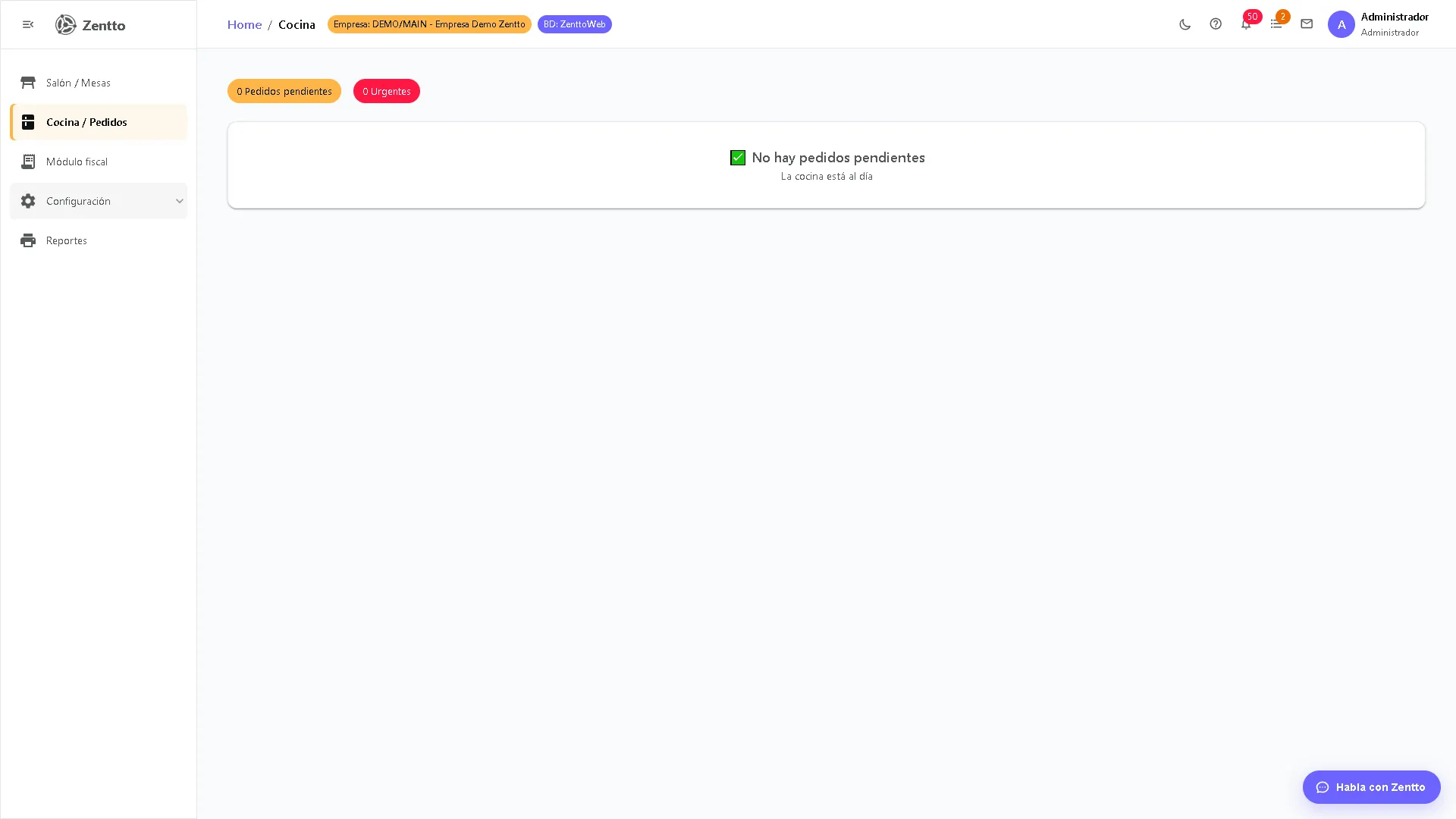Image resolution: width=1456 pixels, height=819 pixels.
Task: Click the Configuración gear icon
Action: pos(28,201)
